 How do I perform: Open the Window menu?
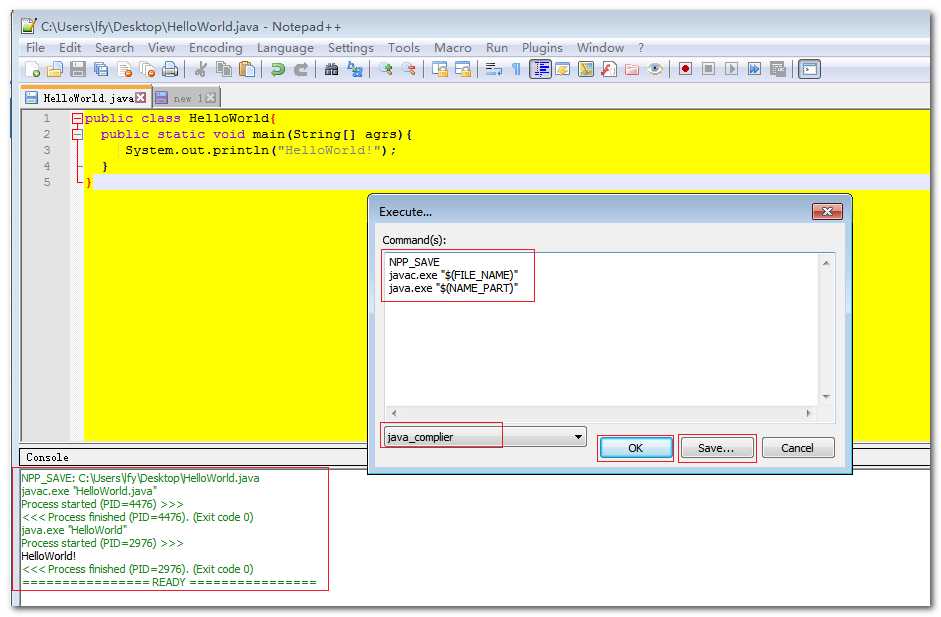600,47
